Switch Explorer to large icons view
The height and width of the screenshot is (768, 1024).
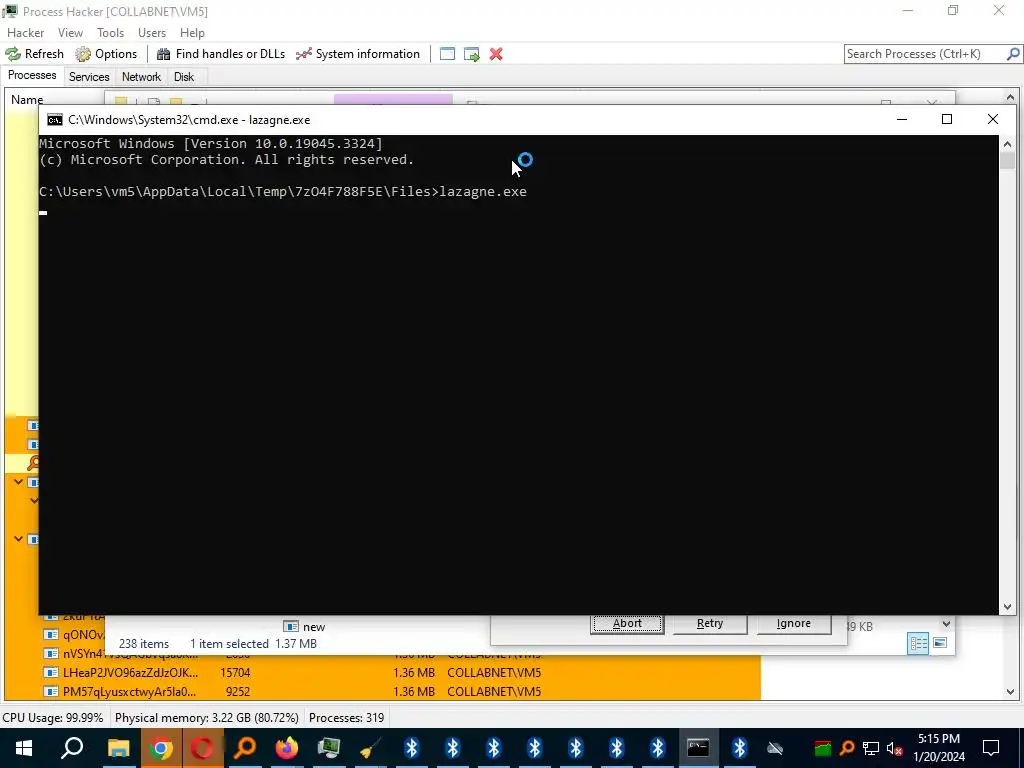940,643
